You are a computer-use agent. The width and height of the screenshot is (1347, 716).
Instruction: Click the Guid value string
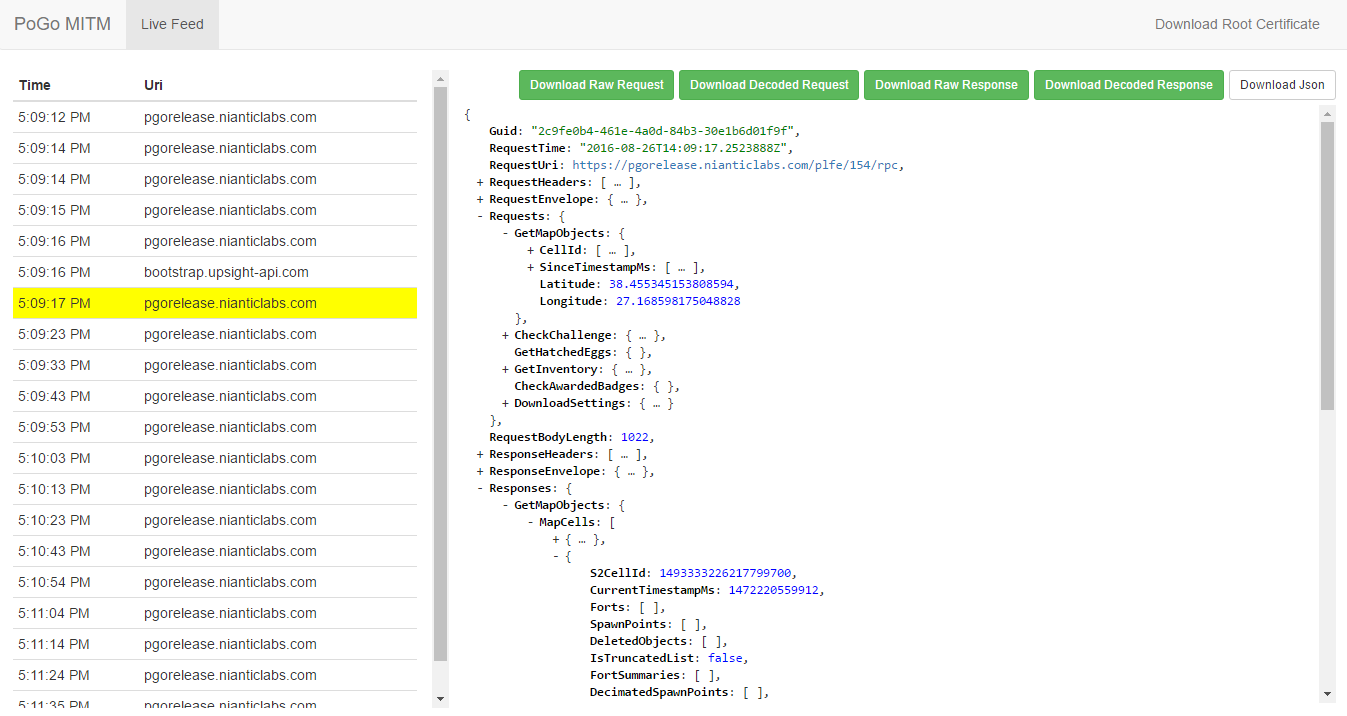tap(665, 131)
